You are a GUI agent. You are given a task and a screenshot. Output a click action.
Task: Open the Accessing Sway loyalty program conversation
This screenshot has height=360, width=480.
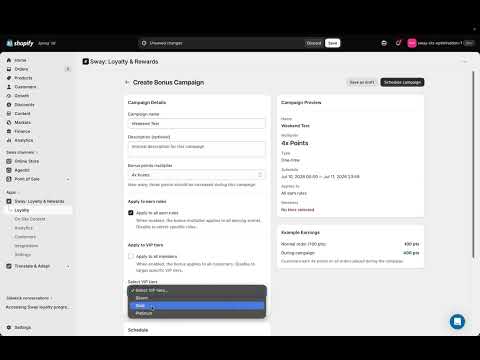pos(38,307)
